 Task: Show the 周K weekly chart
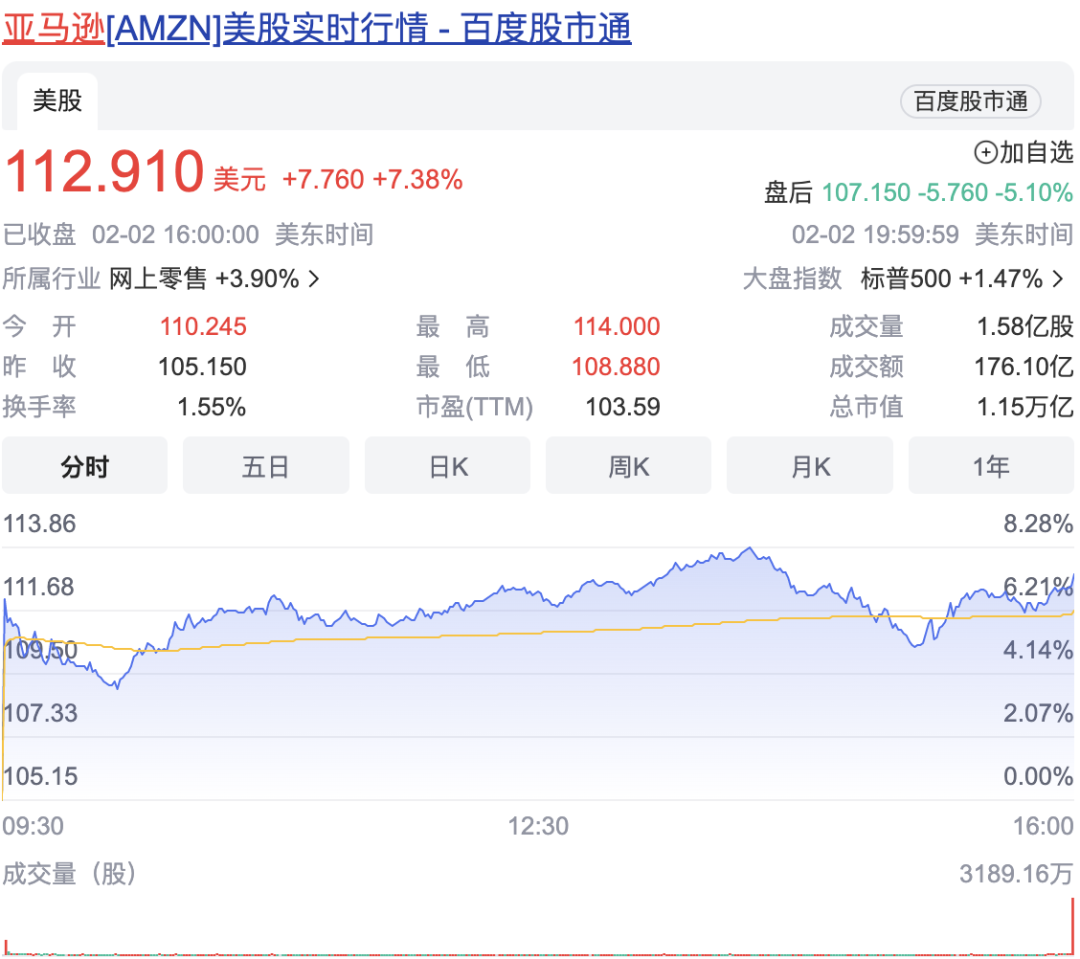(628, 466)
